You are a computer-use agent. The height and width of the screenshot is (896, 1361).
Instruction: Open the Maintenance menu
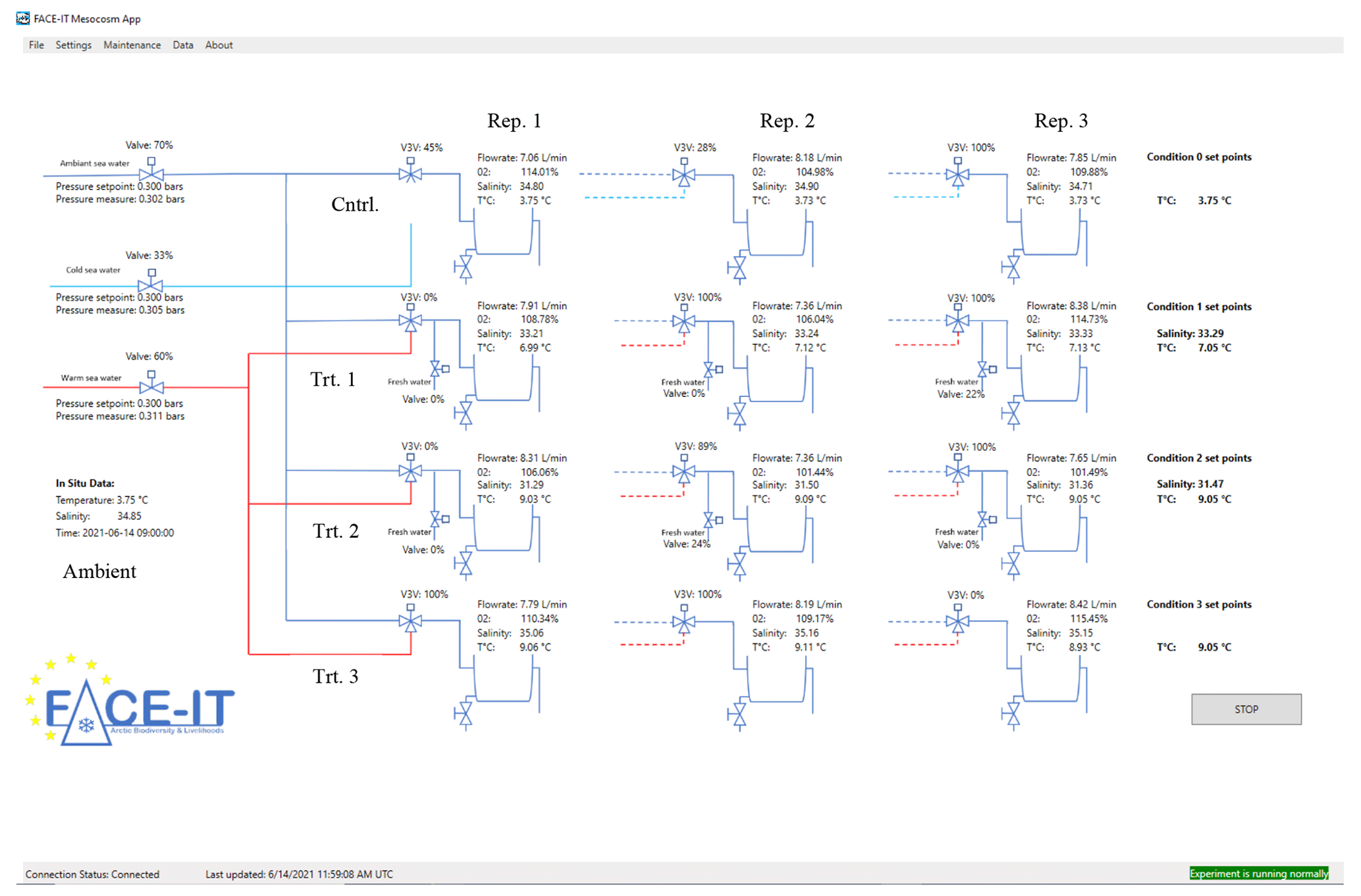click(132, 45)
